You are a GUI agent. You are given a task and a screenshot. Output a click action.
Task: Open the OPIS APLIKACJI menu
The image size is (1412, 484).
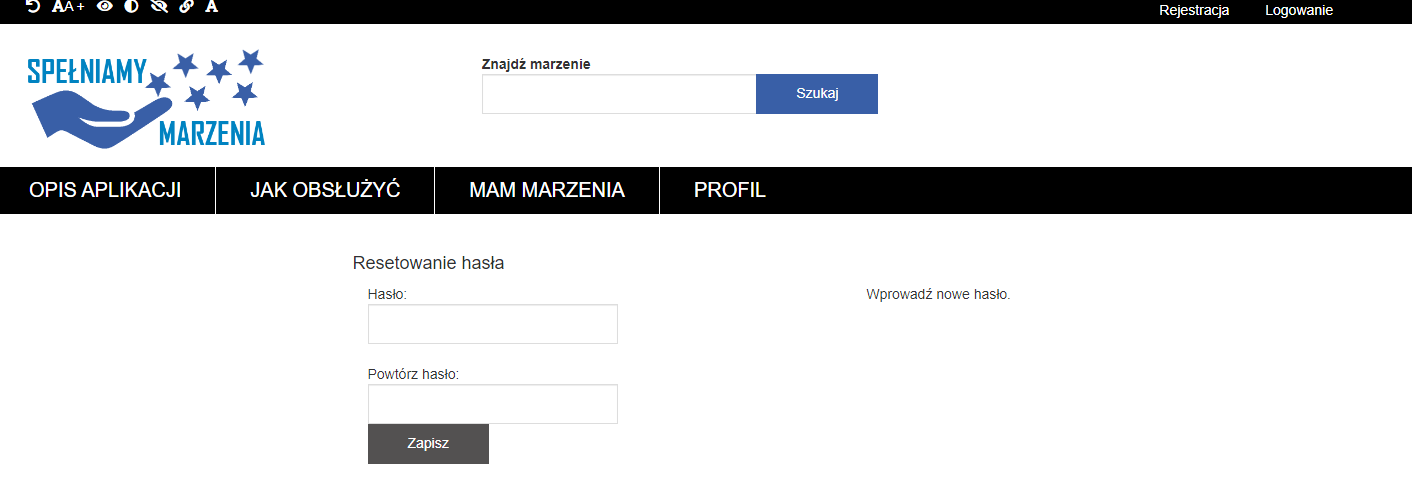point(105,190)
